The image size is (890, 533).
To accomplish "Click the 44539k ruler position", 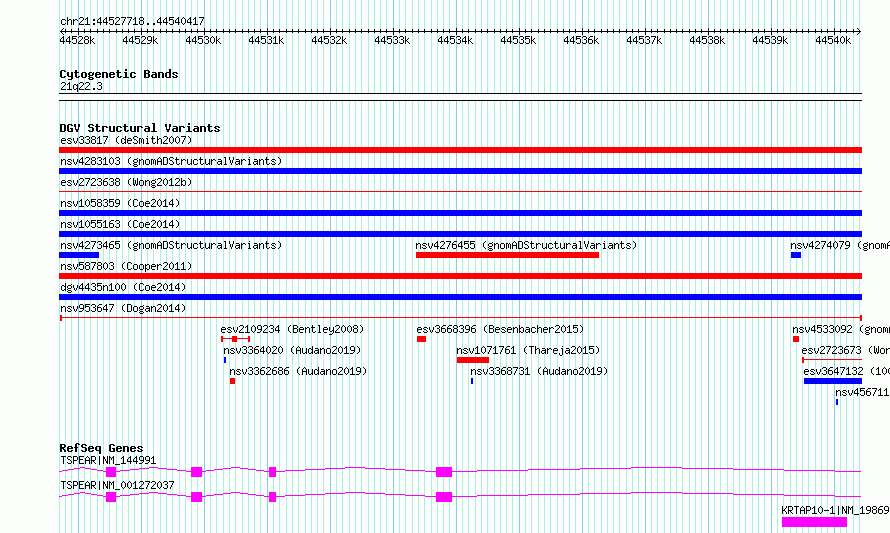I will (770, 40).
